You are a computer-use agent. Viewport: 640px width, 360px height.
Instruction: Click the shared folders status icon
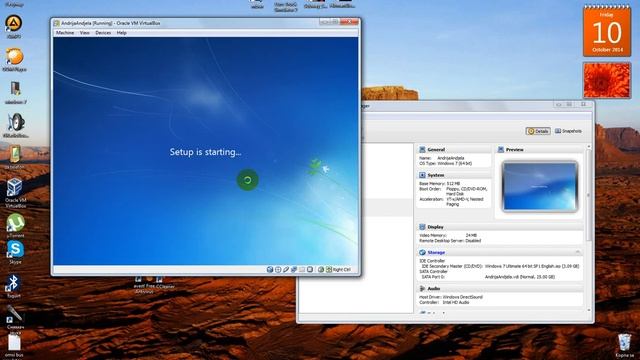tap(302, 269)
